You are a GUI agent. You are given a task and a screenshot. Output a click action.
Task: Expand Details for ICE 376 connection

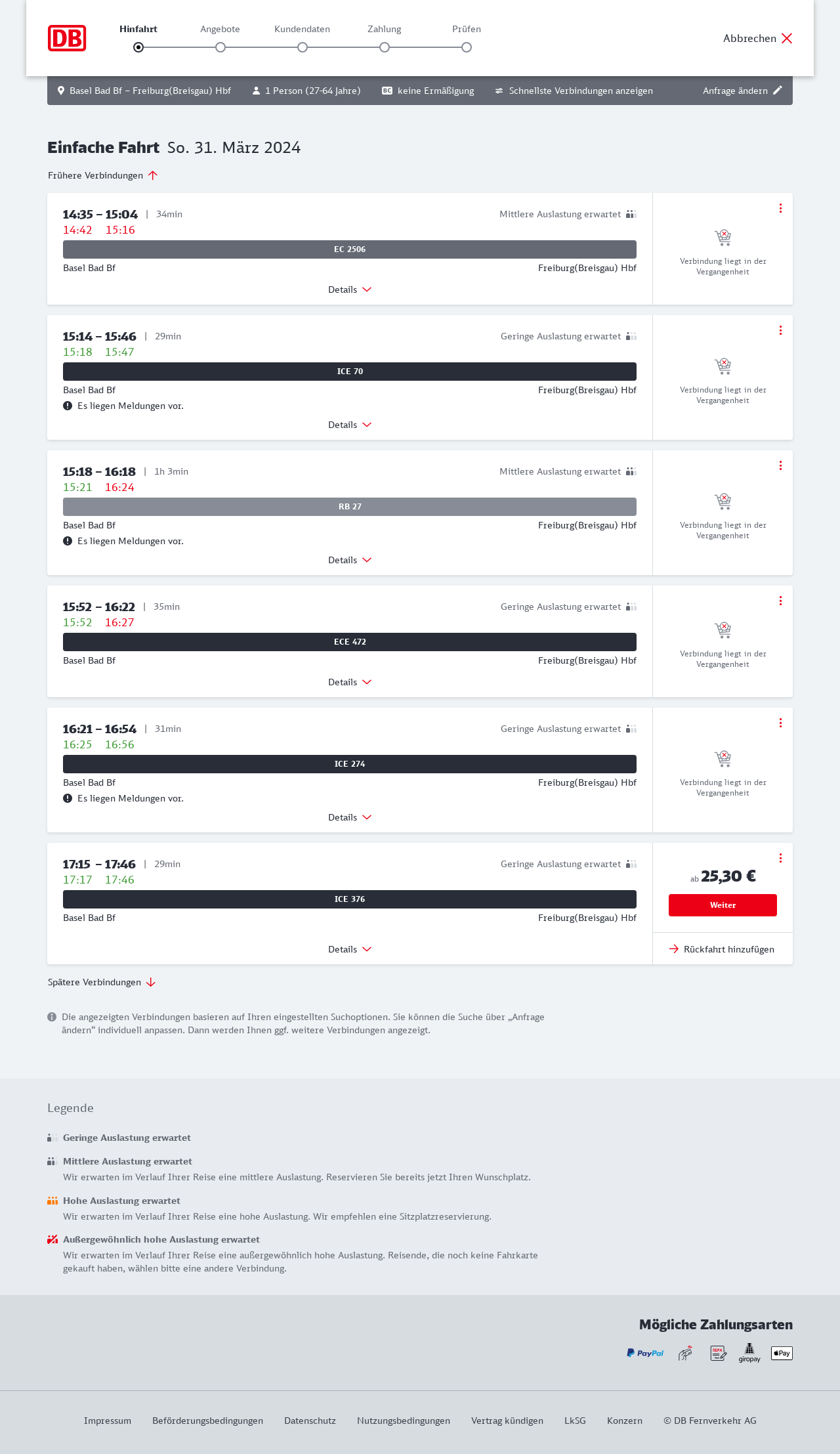350,949
